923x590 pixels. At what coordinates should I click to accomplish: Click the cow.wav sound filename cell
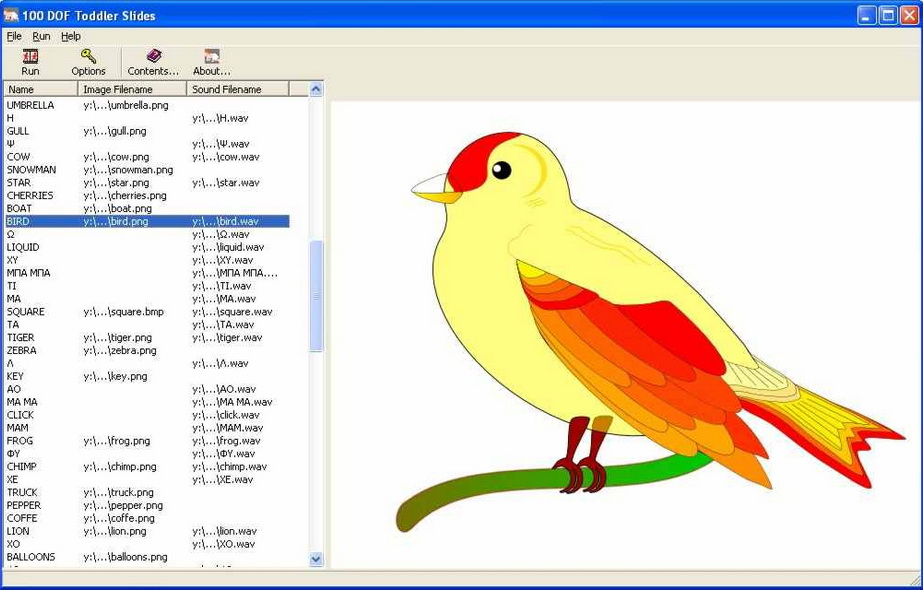pos(226,157)
